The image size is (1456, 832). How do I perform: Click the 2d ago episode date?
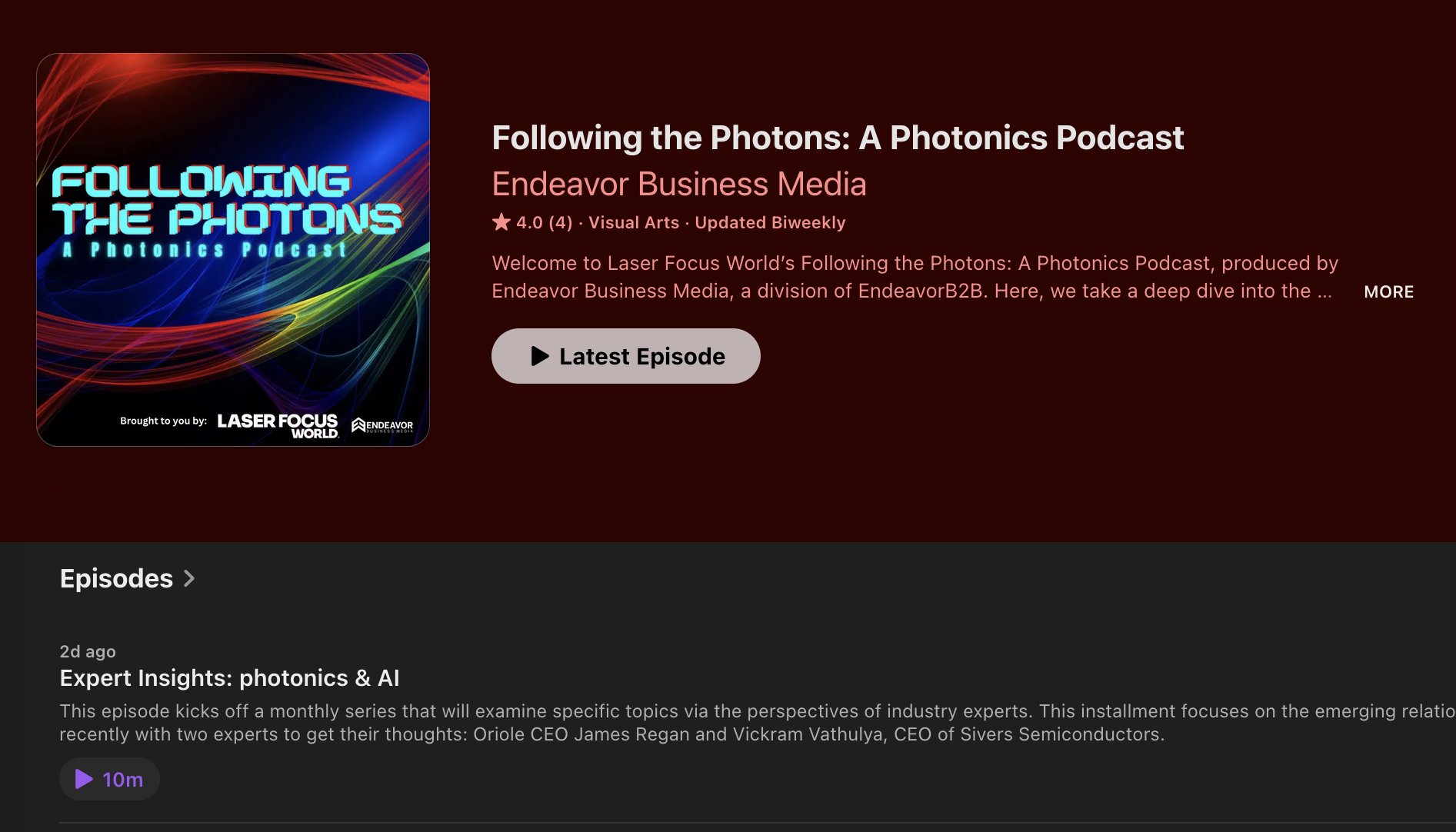click(x=88, y=651)
